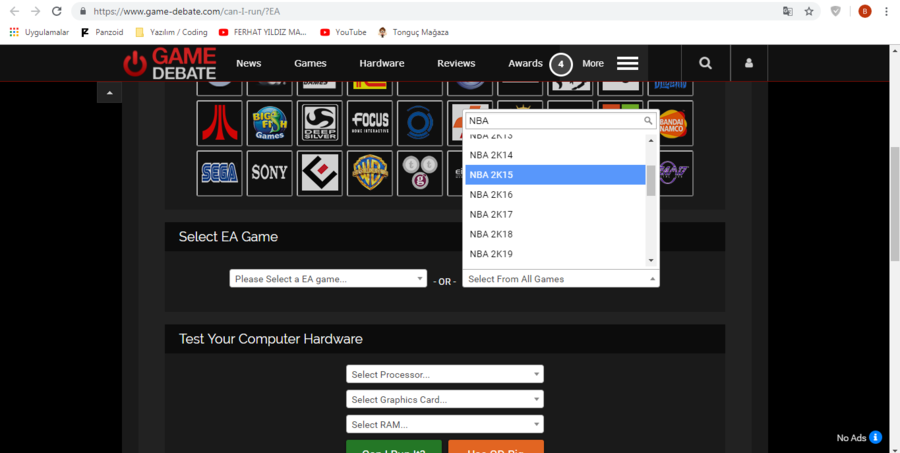Viewport: 900px width, 453px height.
Task: Open the Chrome profile avatar B
Action: [x=864, y=11]
